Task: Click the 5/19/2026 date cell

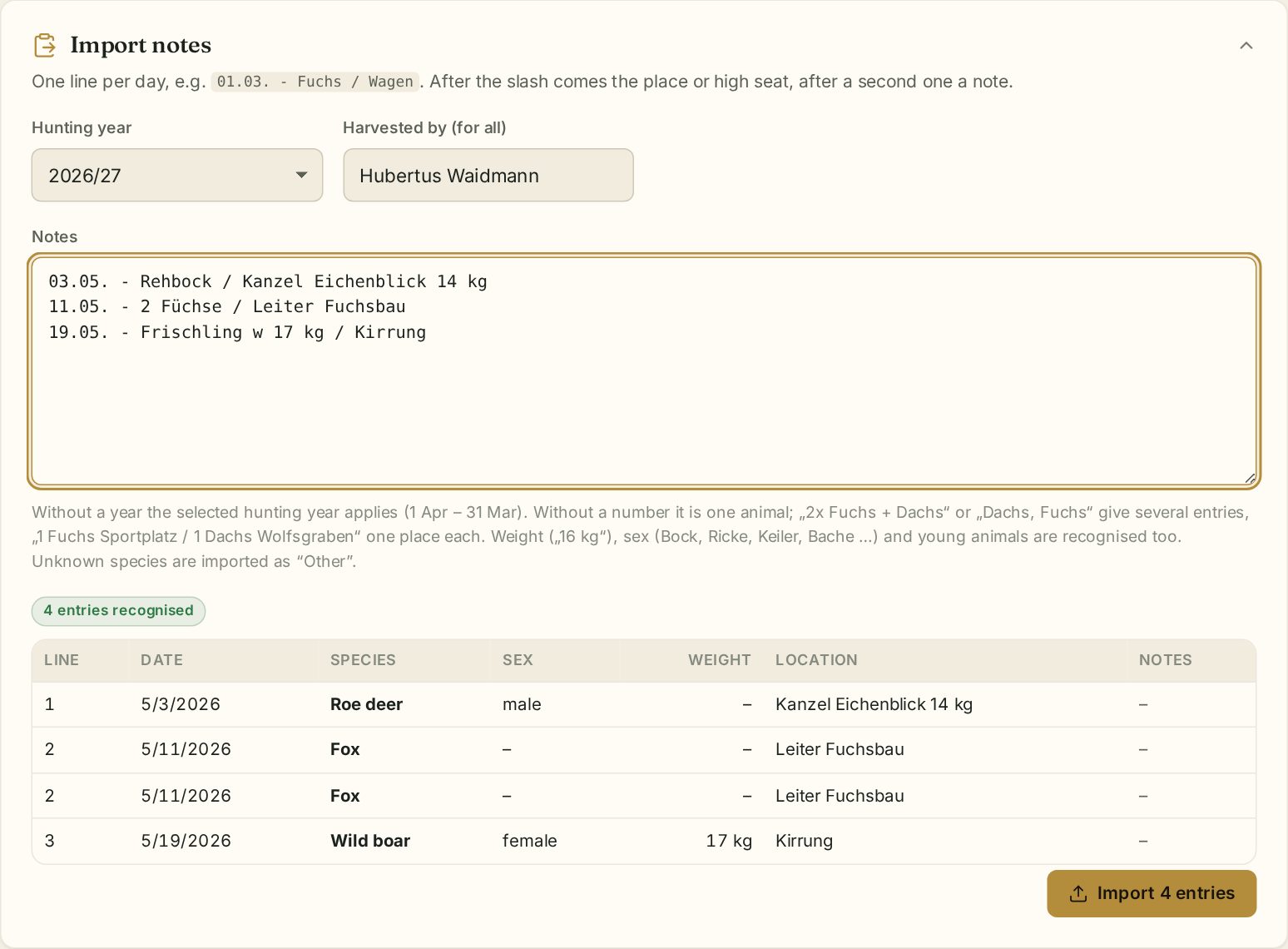Action: point(186,841)
